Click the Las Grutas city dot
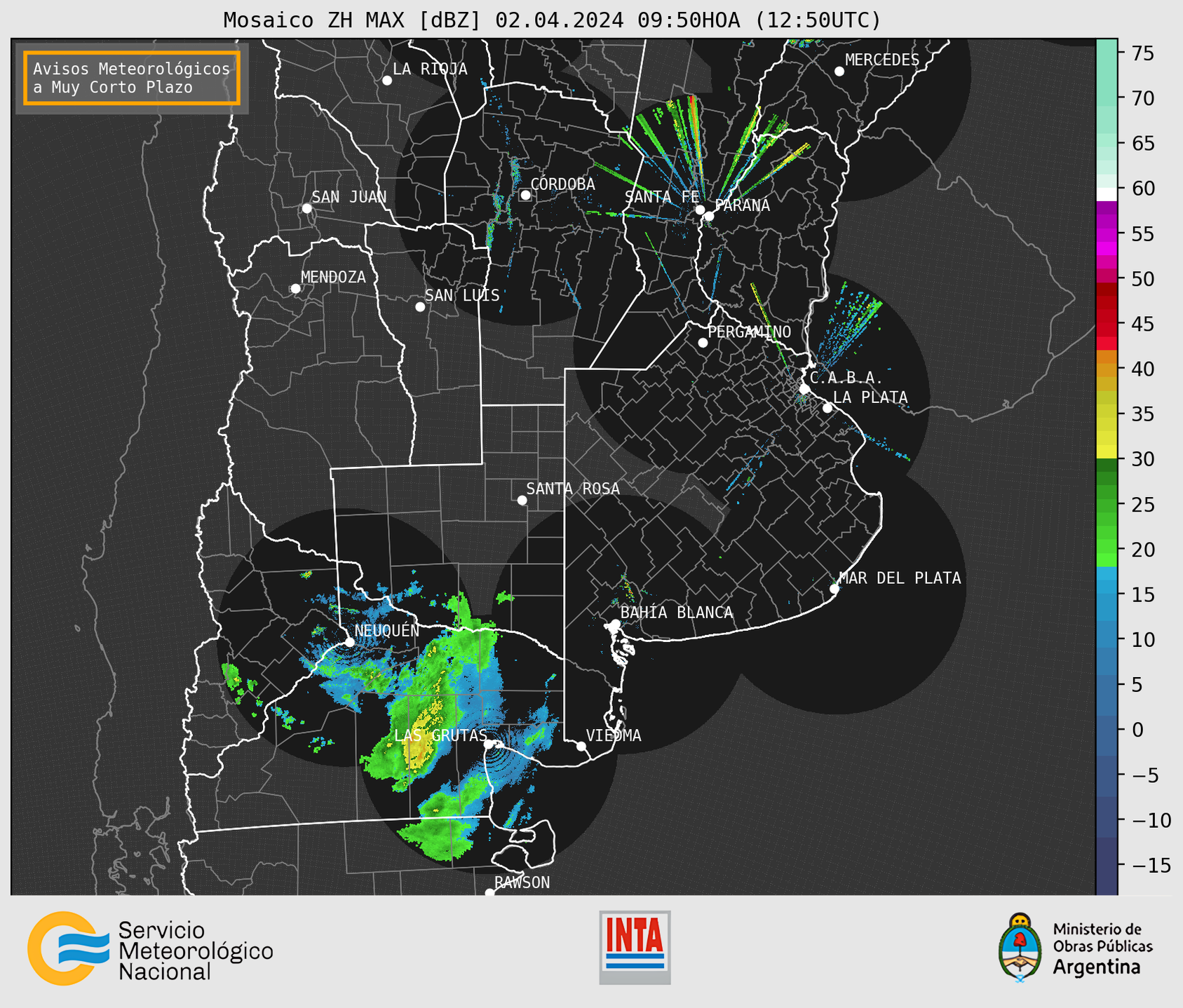 [489, 744]
